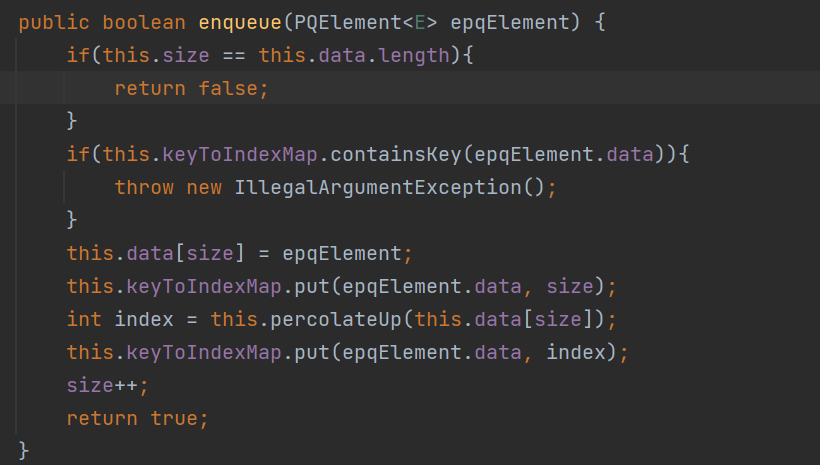Click the return false statement
Image resolution: width=820 pixels, height=465 pixels.
[x=192, y=88]
